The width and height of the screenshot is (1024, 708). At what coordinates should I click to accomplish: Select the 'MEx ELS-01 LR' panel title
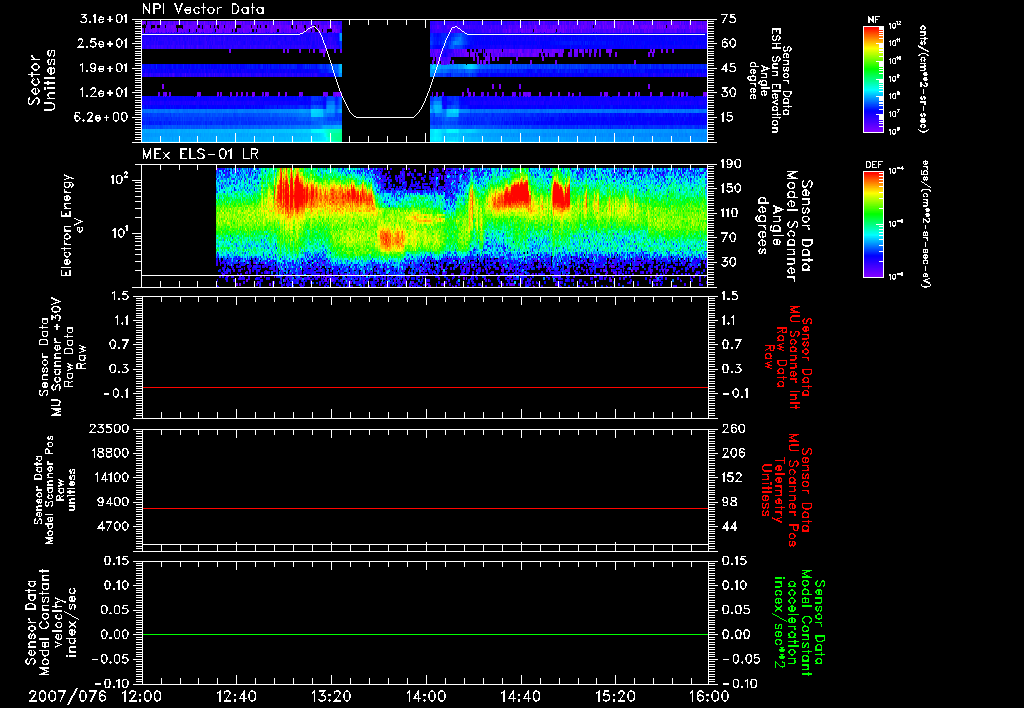[200, 154]
